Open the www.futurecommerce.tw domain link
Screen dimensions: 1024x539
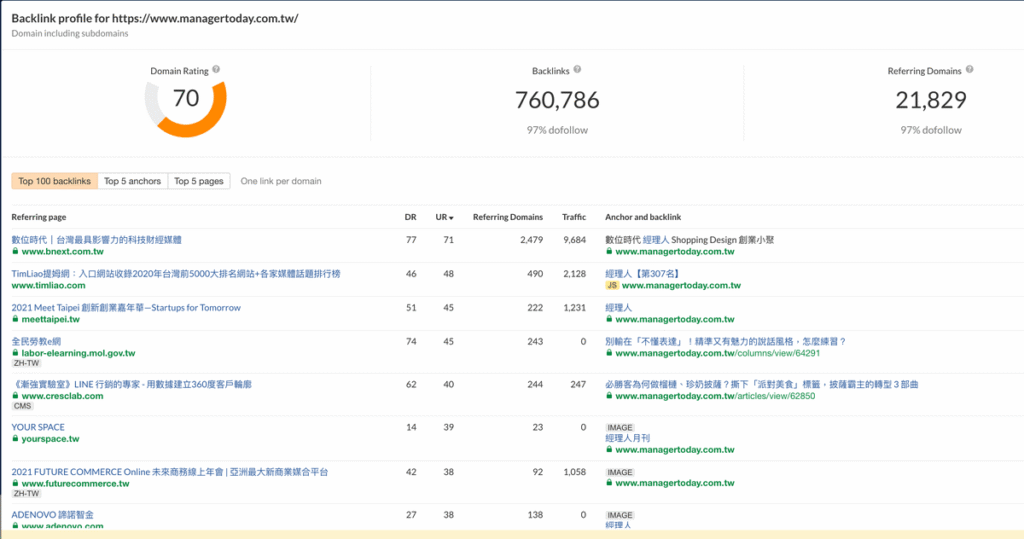pyautogui.click(x=76, y=483)
